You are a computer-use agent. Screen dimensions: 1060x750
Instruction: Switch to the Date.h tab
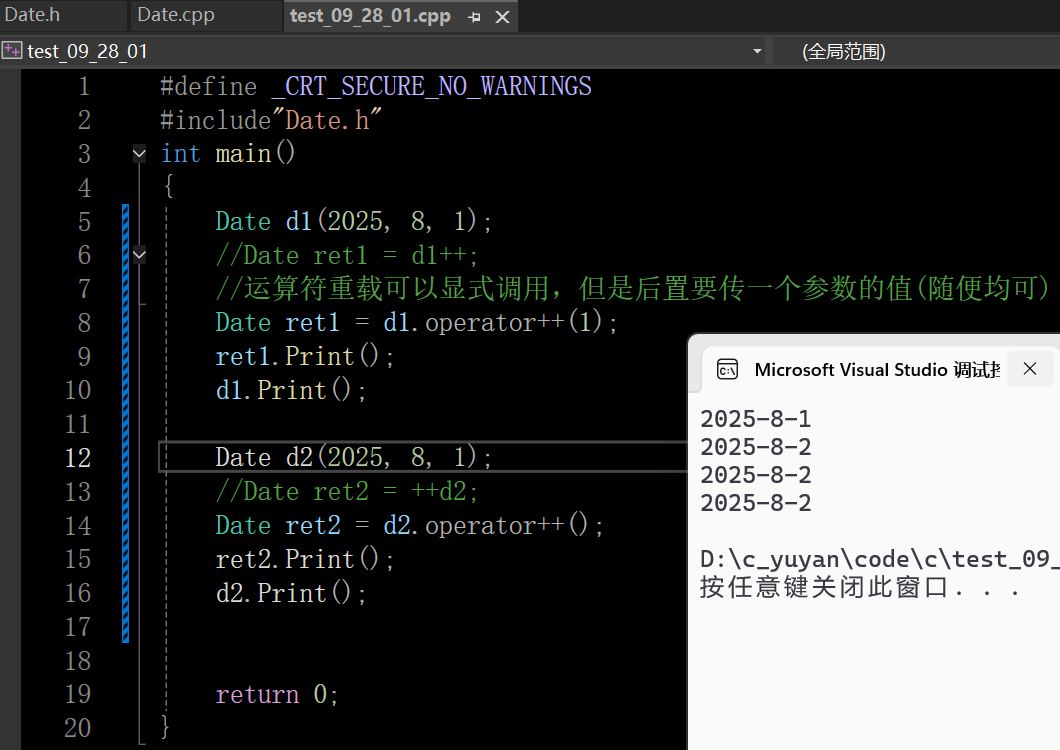point(32,14)
